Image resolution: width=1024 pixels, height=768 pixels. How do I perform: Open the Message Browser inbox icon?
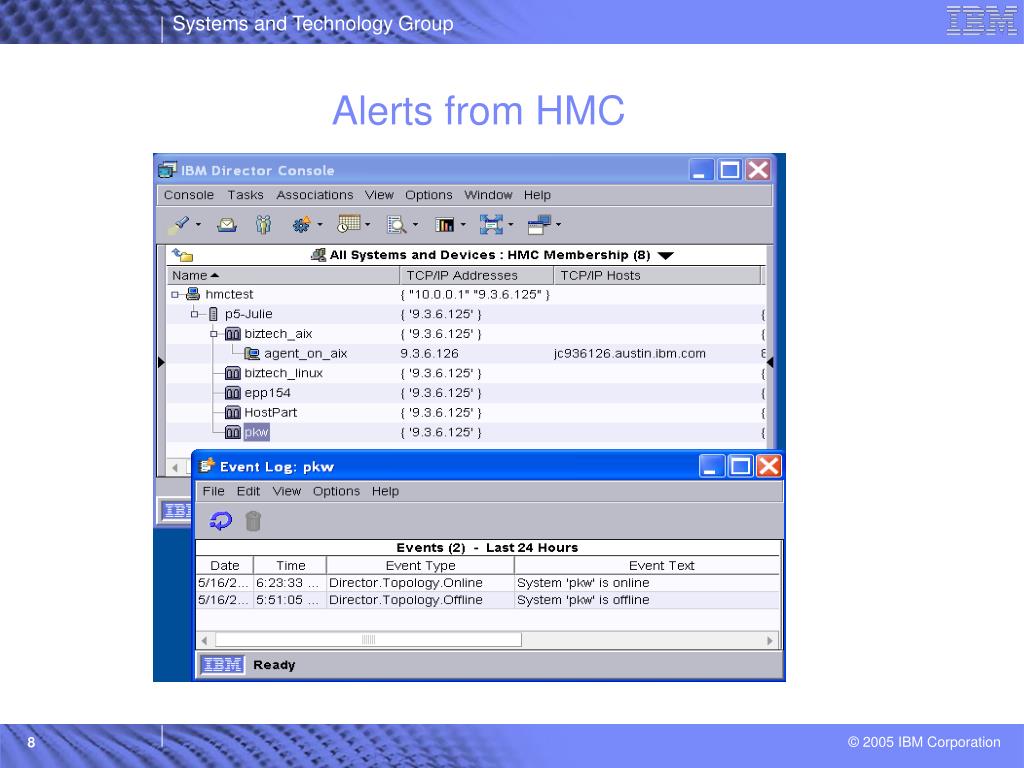click(x=226, y=224)
